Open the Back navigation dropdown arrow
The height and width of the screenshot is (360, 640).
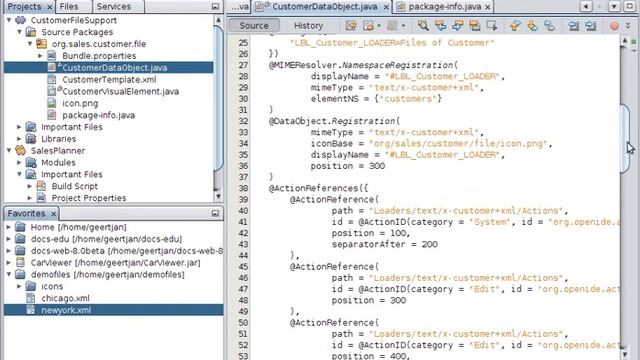[x=379, y=26]
